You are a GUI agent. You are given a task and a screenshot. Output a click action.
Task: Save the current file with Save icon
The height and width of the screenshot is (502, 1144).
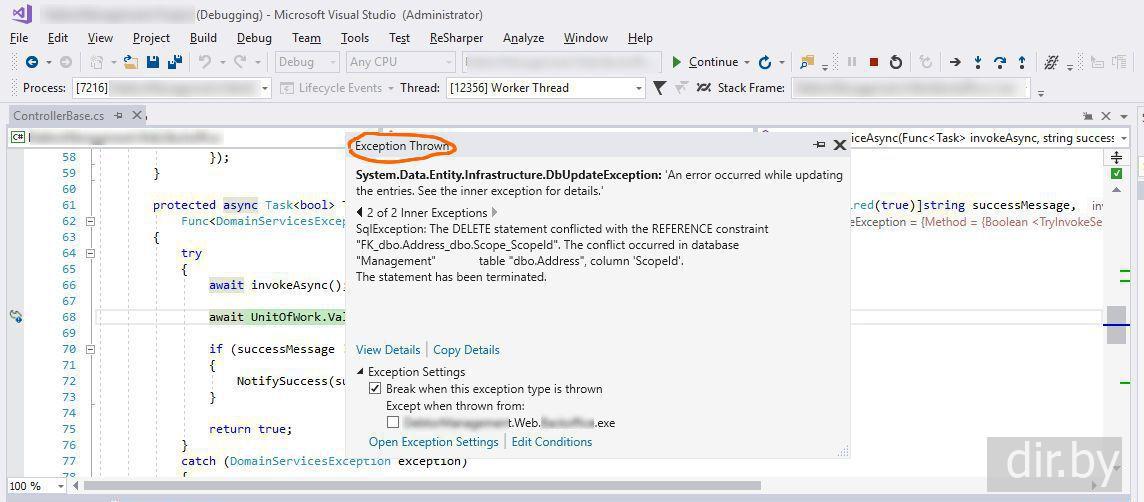(x=152, y=62)
